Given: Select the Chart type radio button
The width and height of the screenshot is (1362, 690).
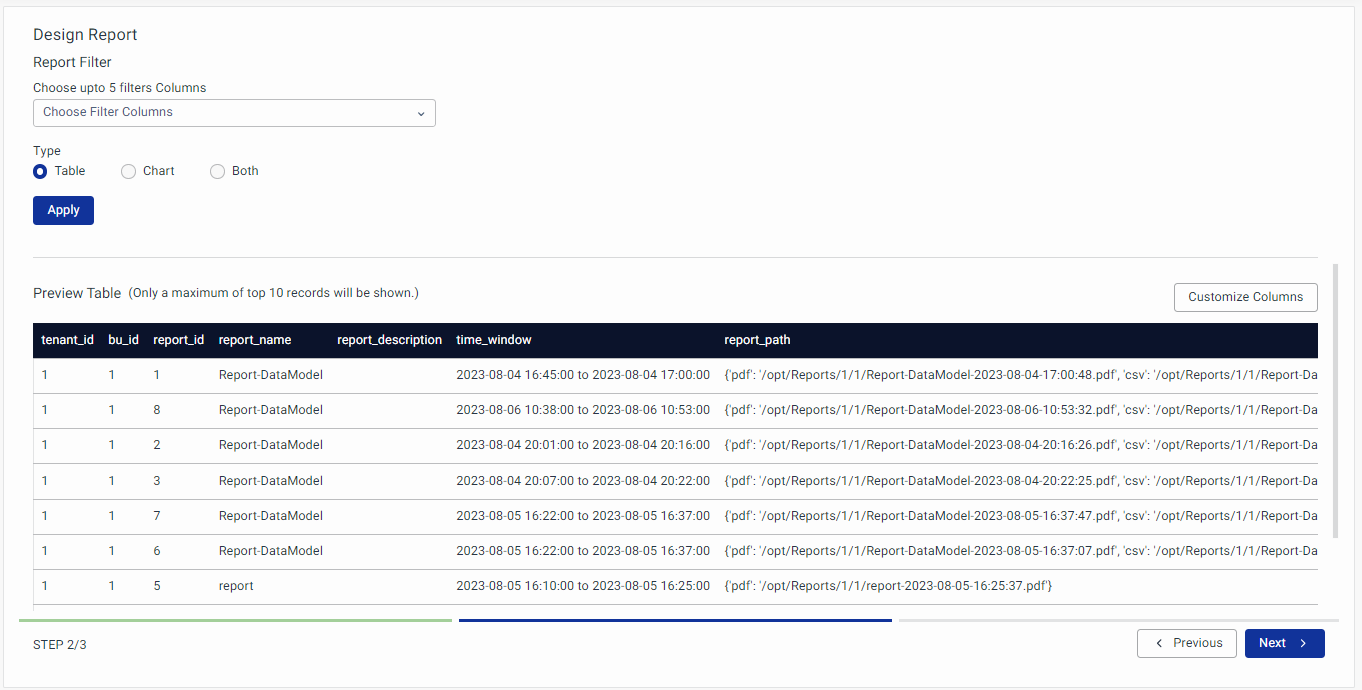Looking at the screenshot, I should [128, 171].
